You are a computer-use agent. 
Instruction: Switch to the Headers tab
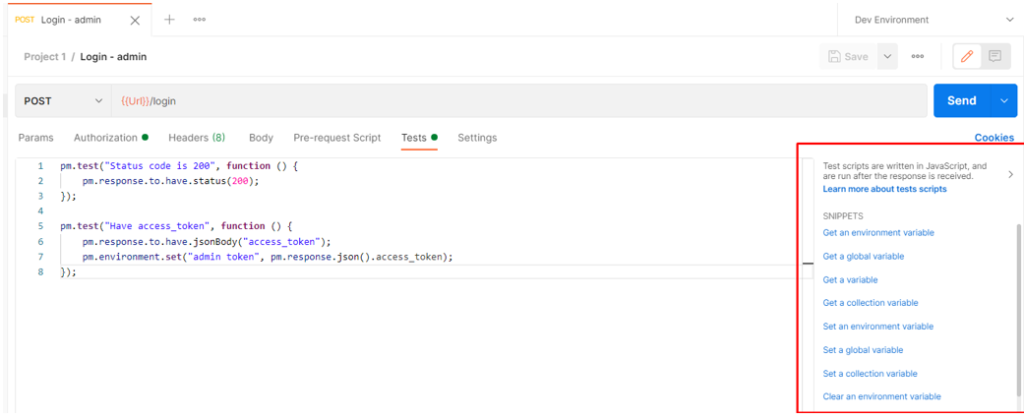[196, 138]
